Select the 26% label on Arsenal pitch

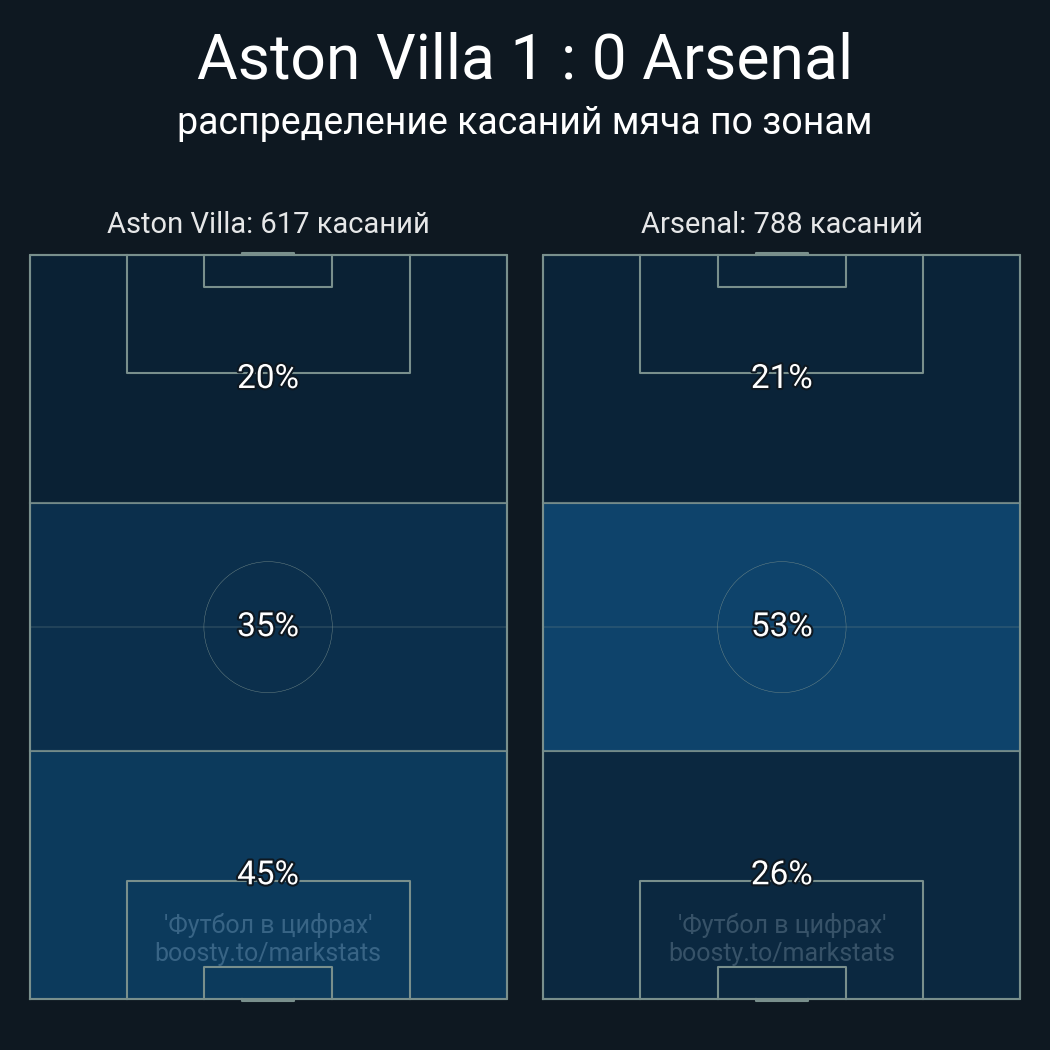[781, 873]
